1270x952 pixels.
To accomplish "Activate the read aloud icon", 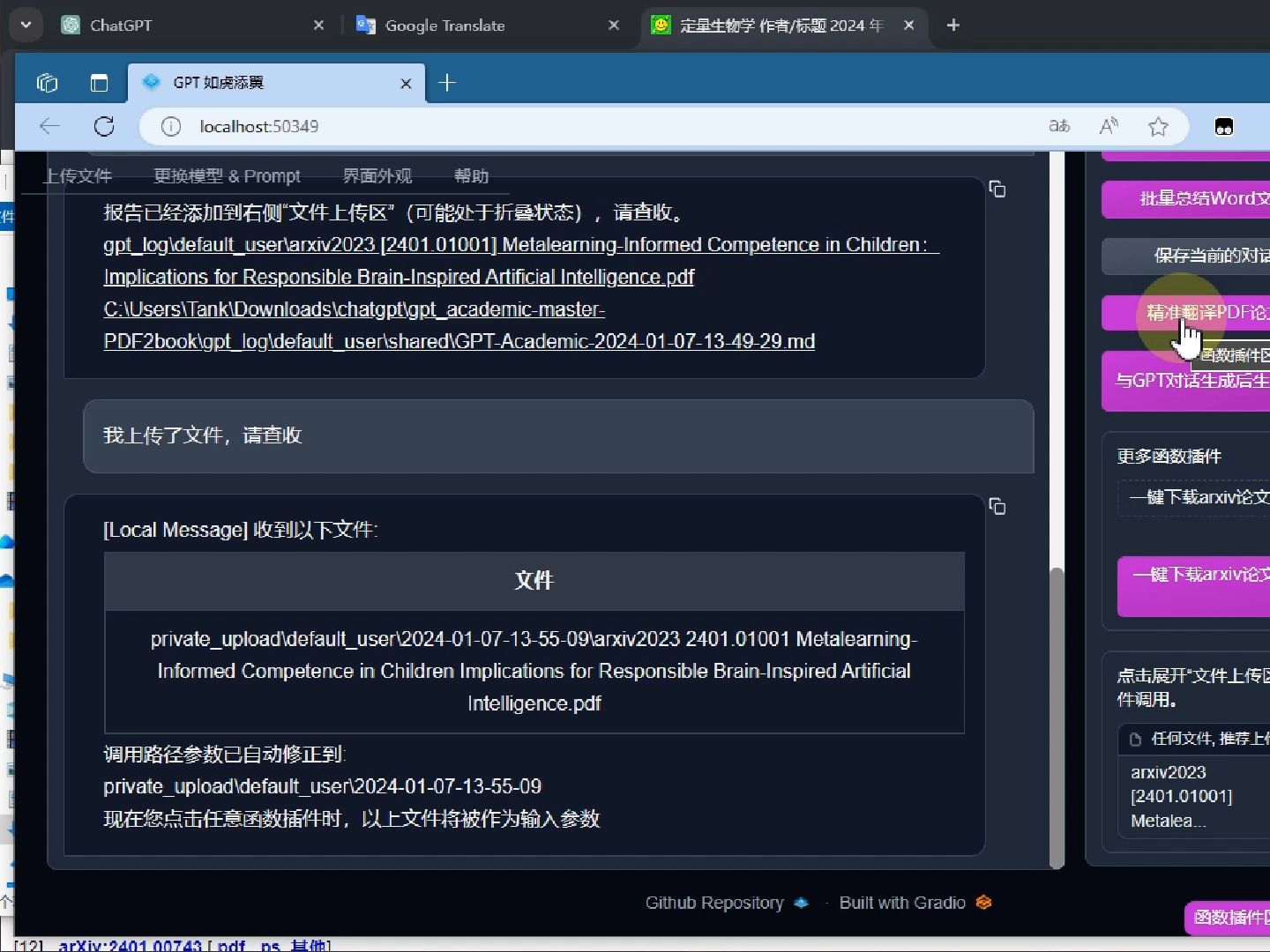I will click(1109, 127).
